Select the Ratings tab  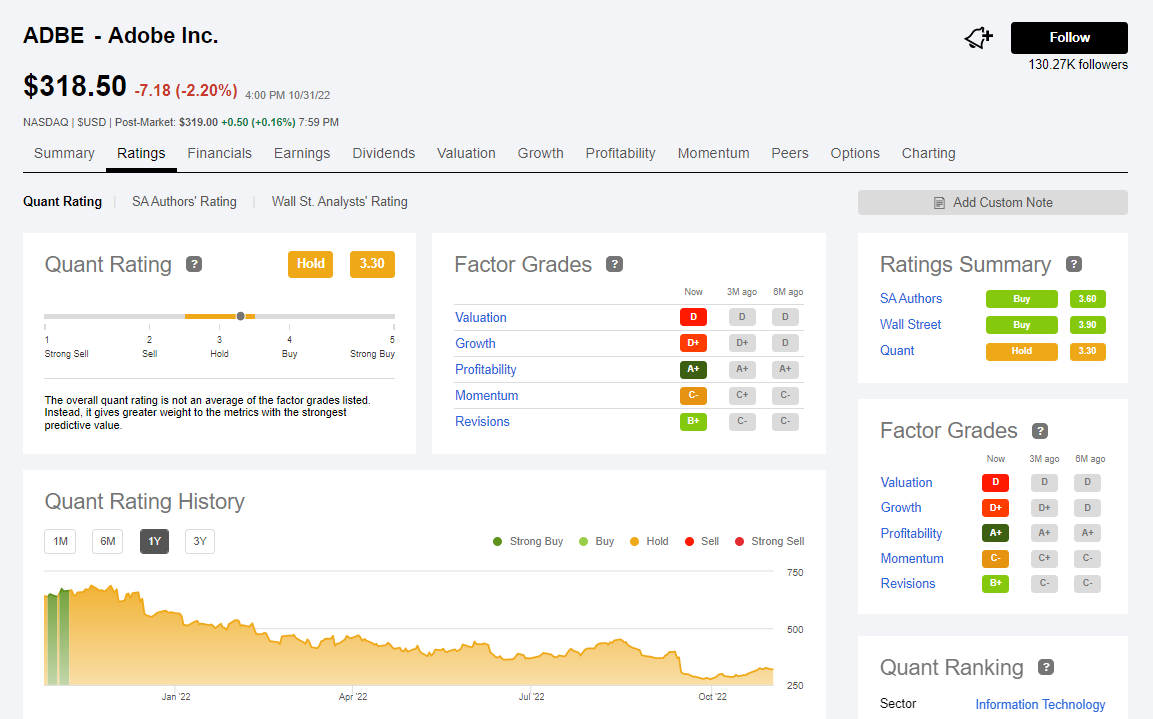tap(141, 153)
